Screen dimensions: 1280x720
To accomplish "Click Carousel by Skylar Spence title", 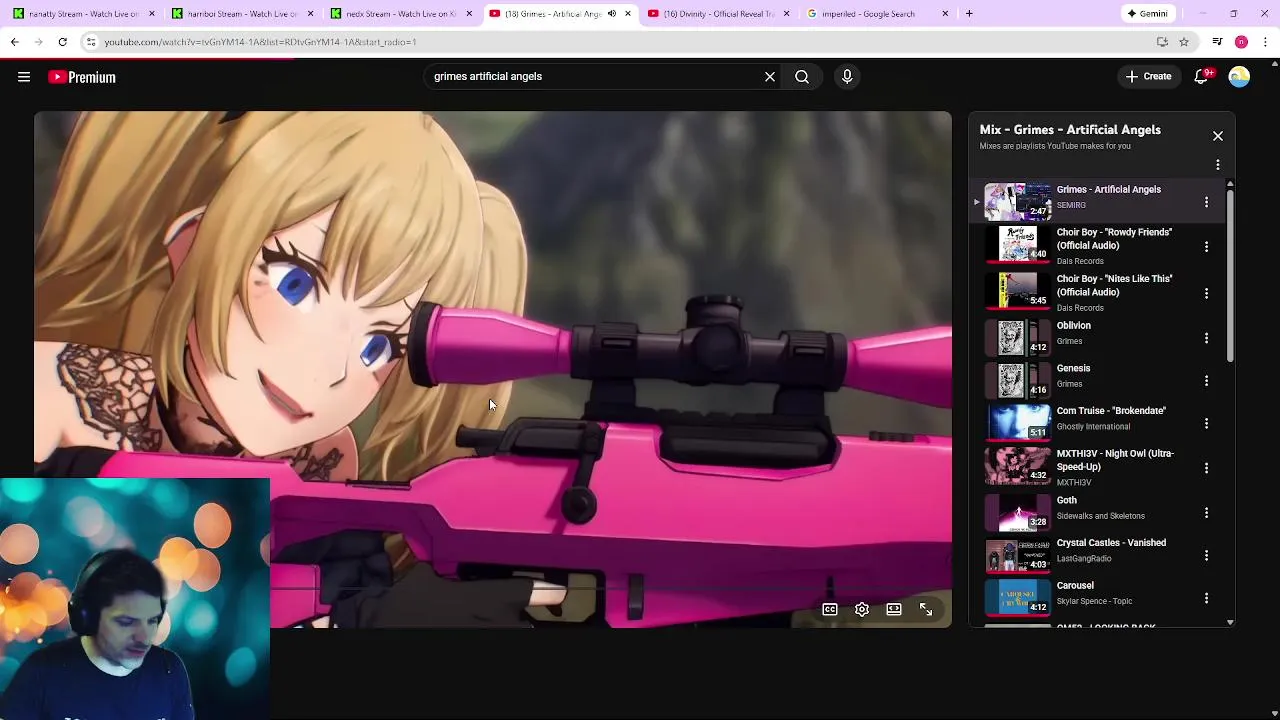I will (x=1075, y=586).
